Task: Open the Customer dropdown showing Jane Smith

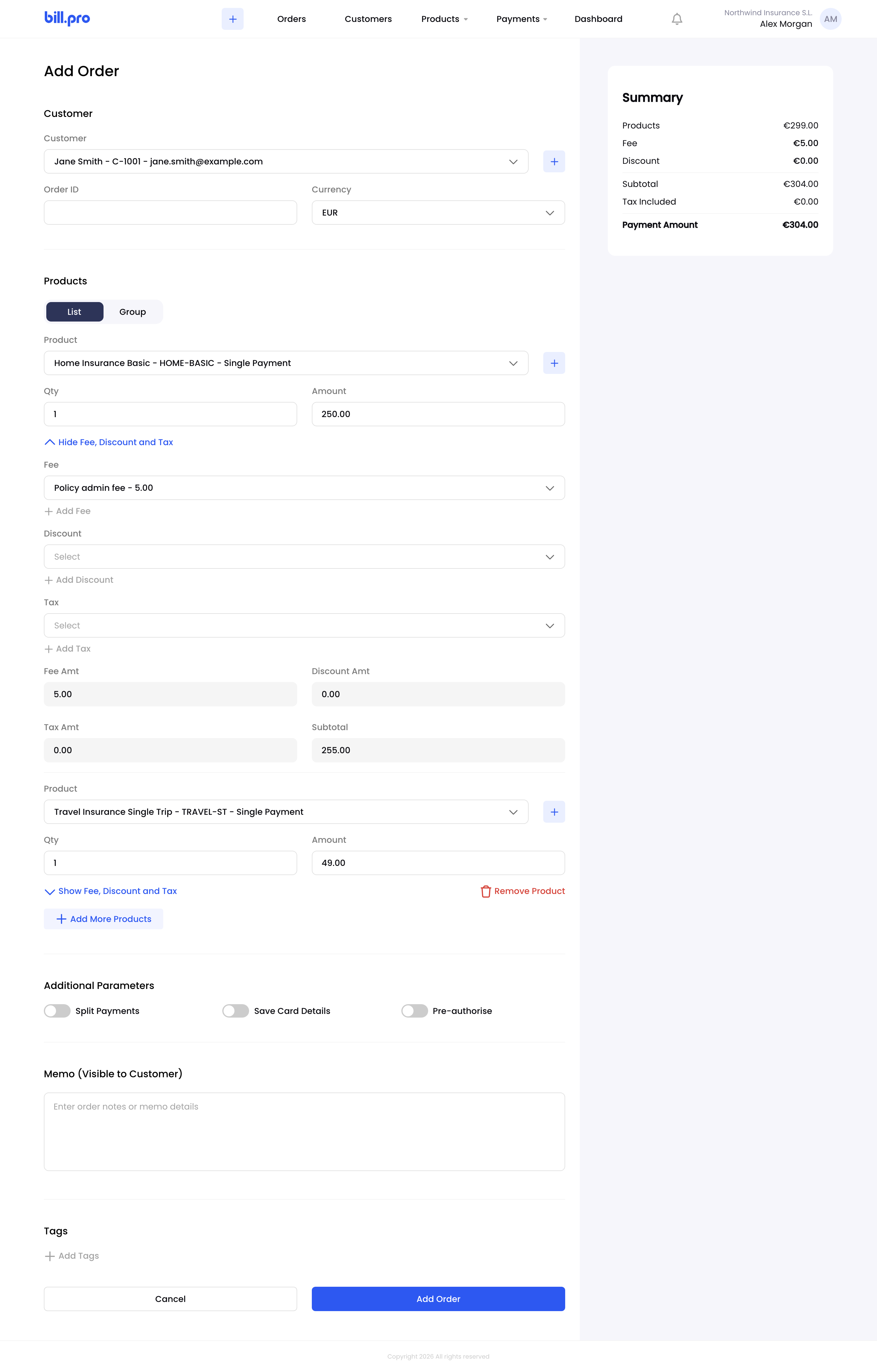Action: (286, 161)
